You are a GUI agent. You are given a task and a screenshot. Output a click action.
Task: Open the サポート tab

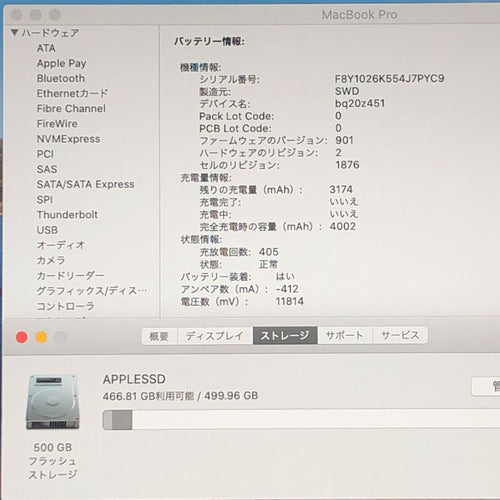tap(345, 336)
